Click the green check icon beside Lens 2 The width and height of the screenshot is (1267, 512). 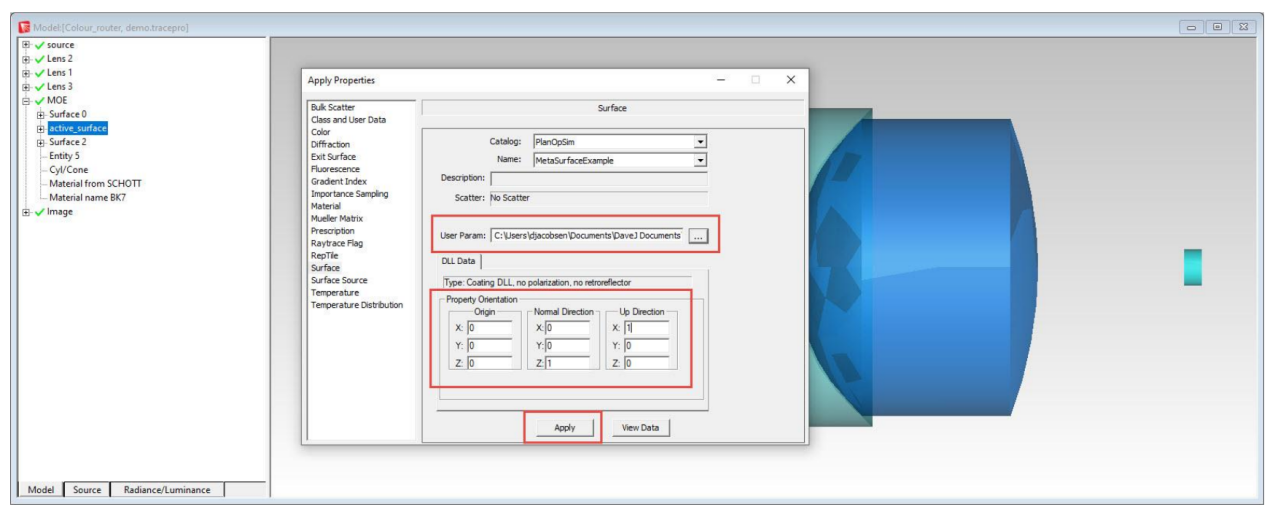pyautogui.click(x=40, y=59)
